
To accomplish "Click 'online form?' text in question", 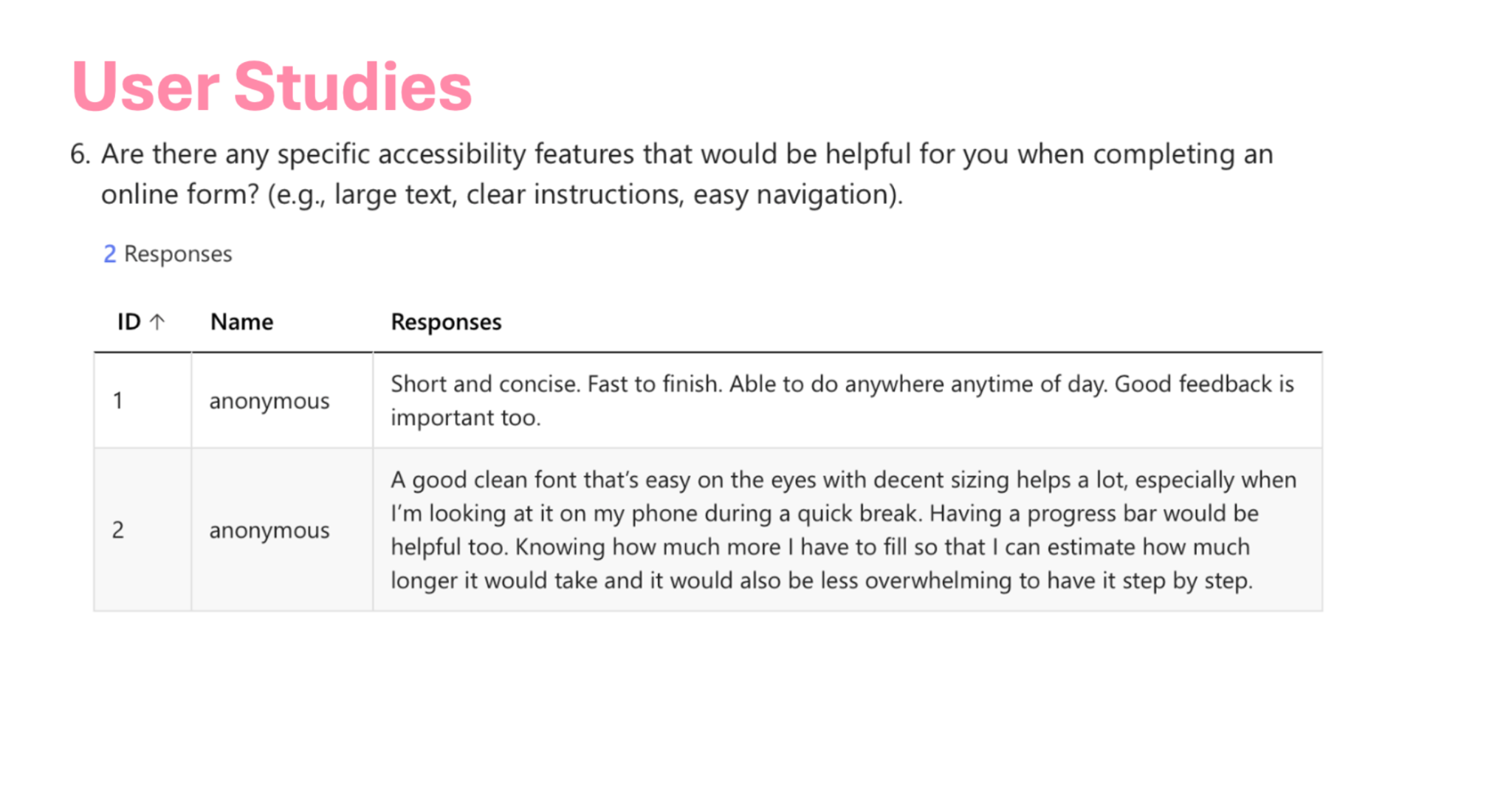I will [180, 195].
